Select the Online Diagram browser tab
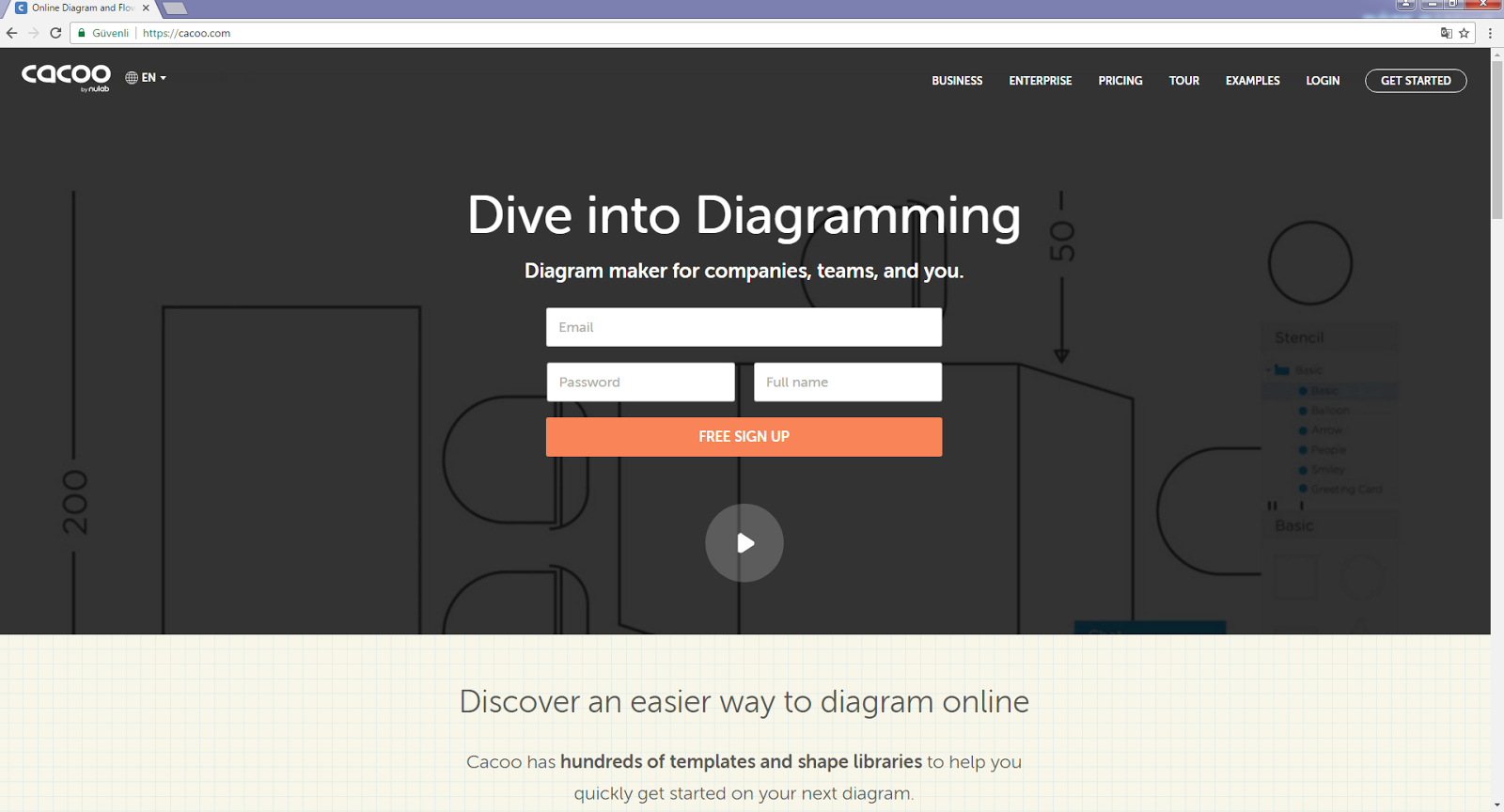This screenshot has width=1504, height=812. point(82,8)
